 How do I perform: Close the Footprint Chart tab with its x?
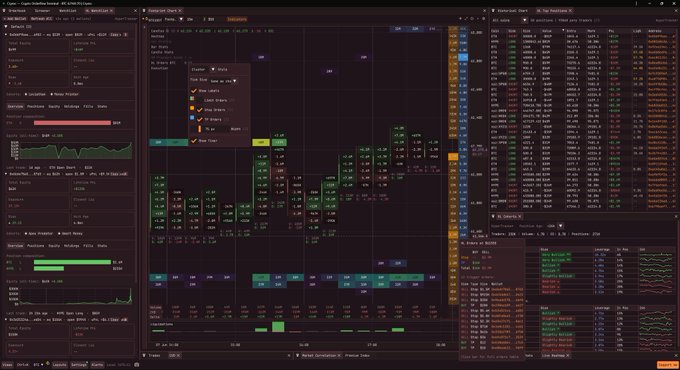[180, 10]
